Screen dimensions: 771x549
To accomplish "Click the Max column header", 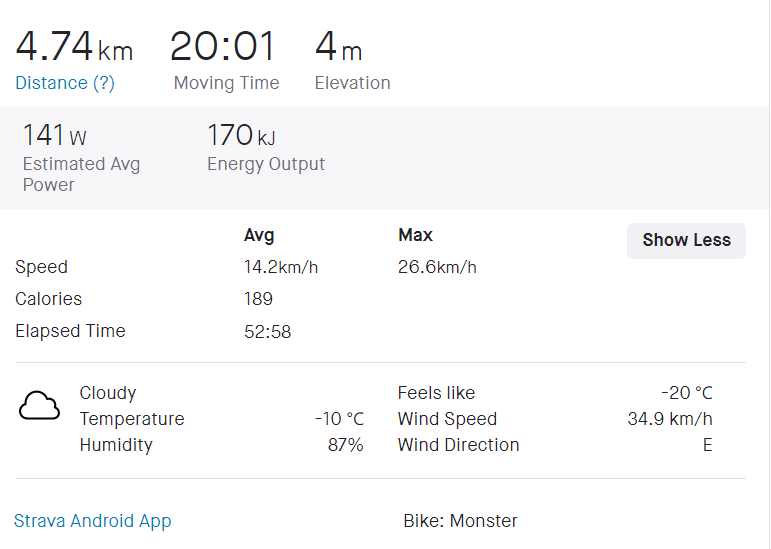I will (415, 236).
